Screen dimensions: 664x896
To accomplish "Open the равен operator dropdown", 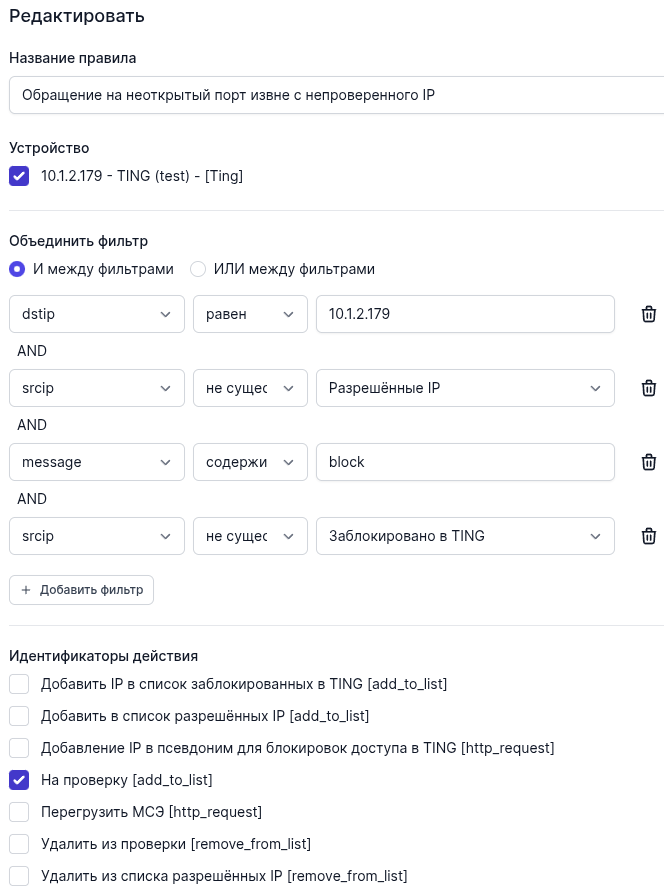I will pos(250,314).
